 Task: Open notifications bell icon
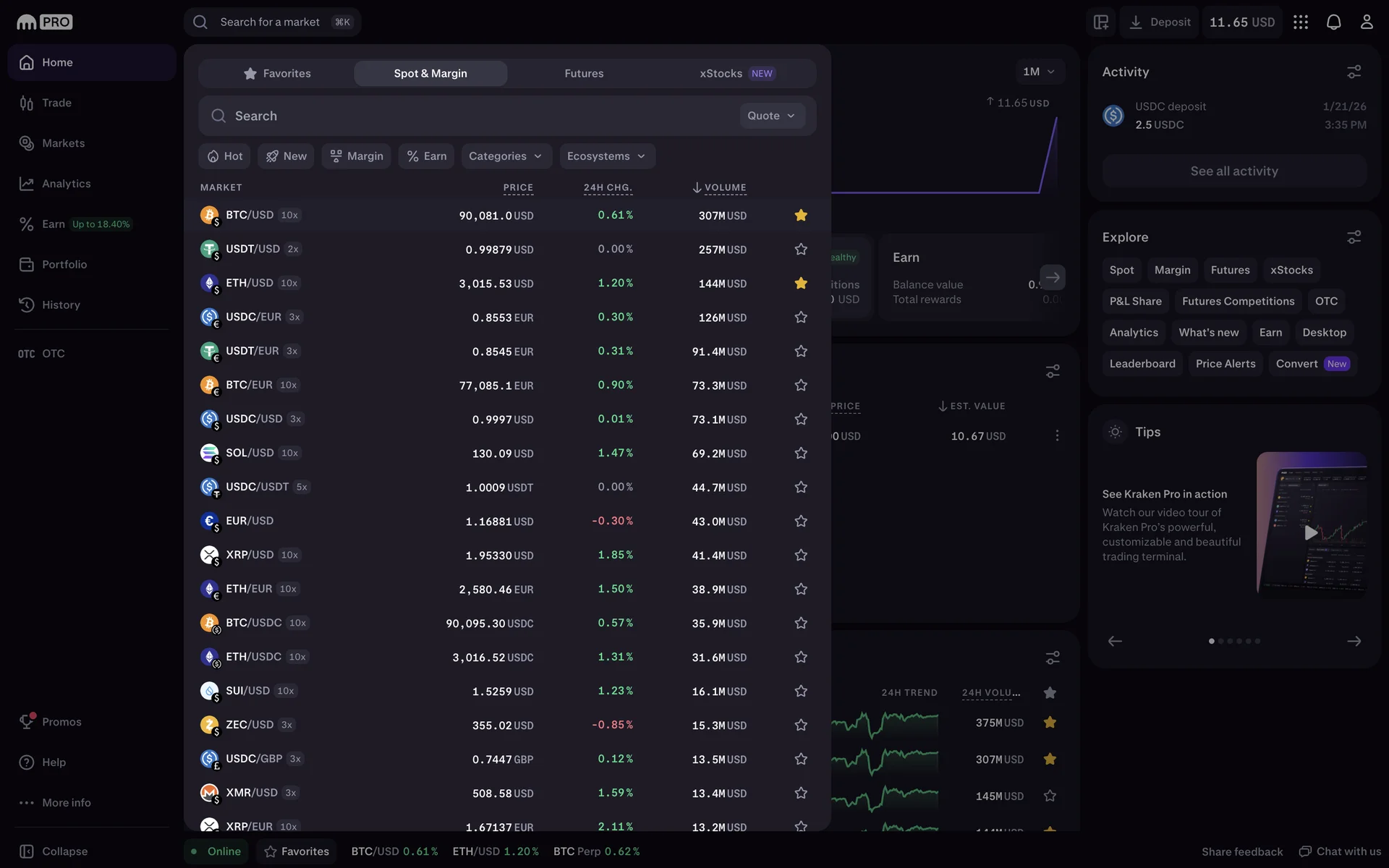(1333, 22)
